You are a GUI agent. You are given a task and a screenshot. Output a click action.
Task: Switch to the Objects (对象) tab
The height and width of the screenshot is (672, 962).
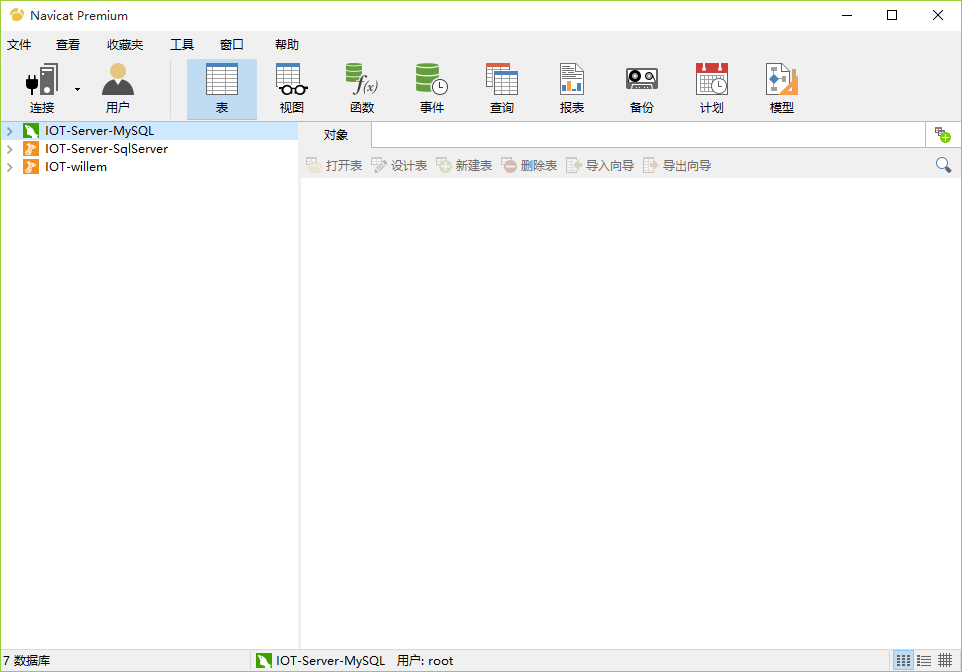[336, 135]
